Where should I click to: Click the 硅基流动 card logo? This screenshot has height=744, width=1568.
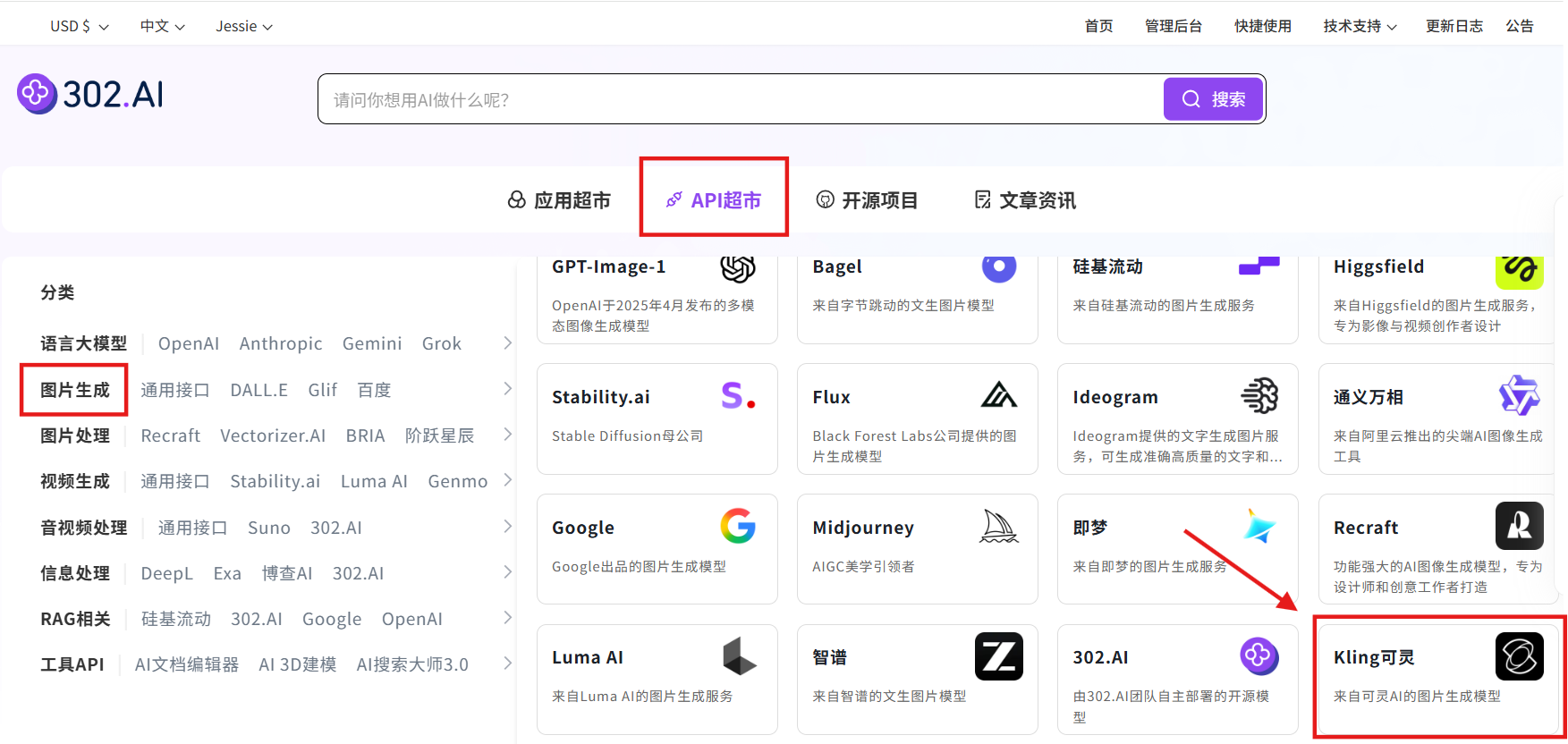coord(1259,266)
